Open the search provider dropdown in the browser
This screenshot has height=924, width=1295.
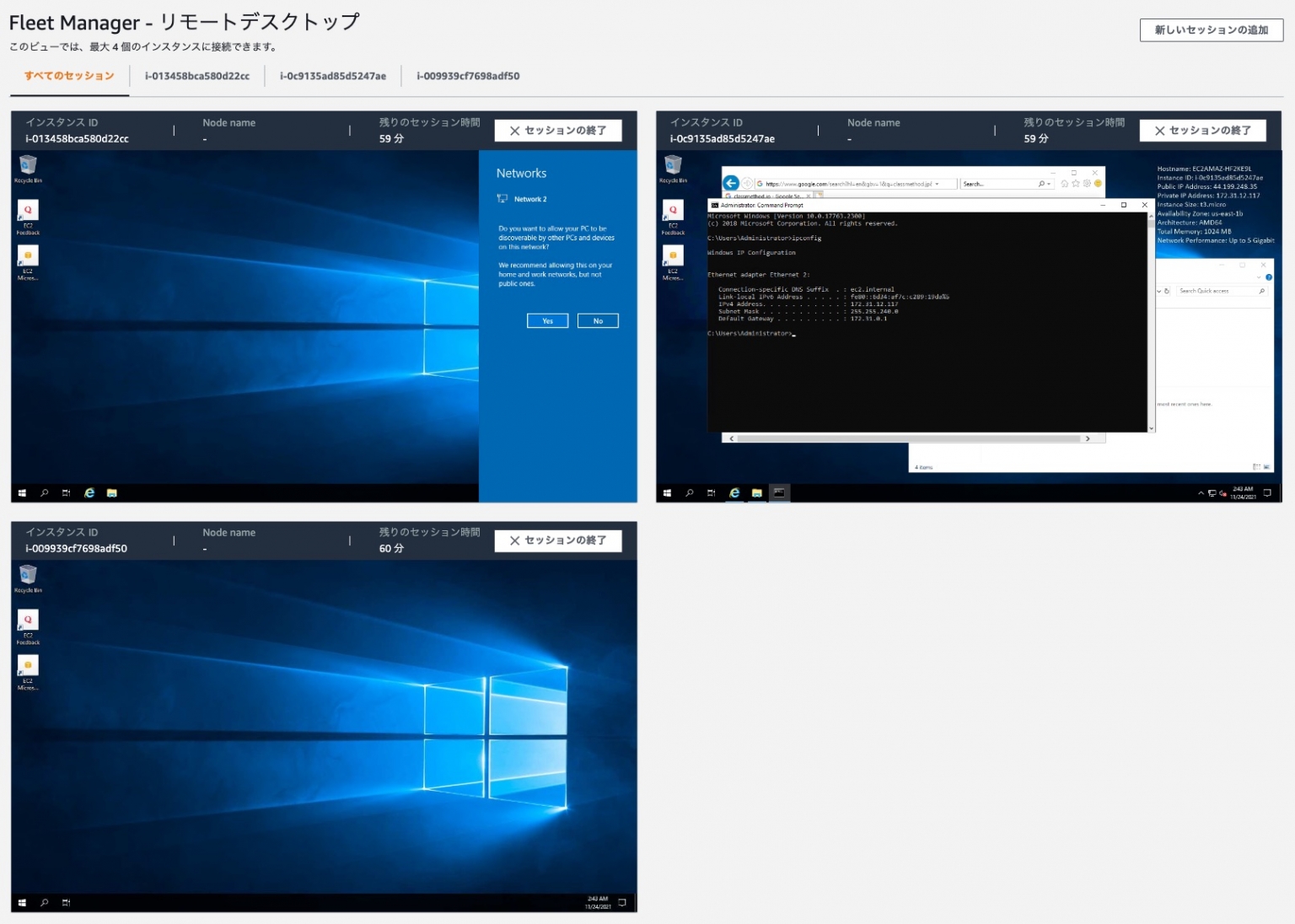coord(1048,184)
